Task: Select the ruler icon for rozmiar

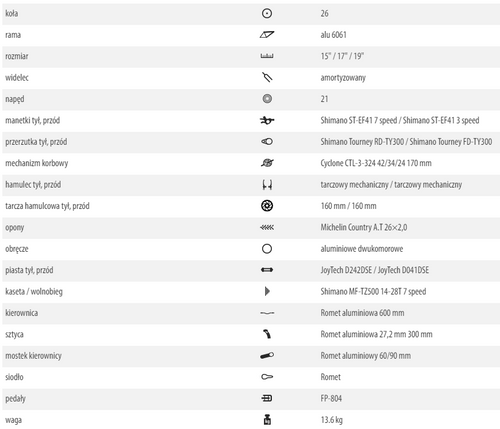Action: click(x=267, y=56)
